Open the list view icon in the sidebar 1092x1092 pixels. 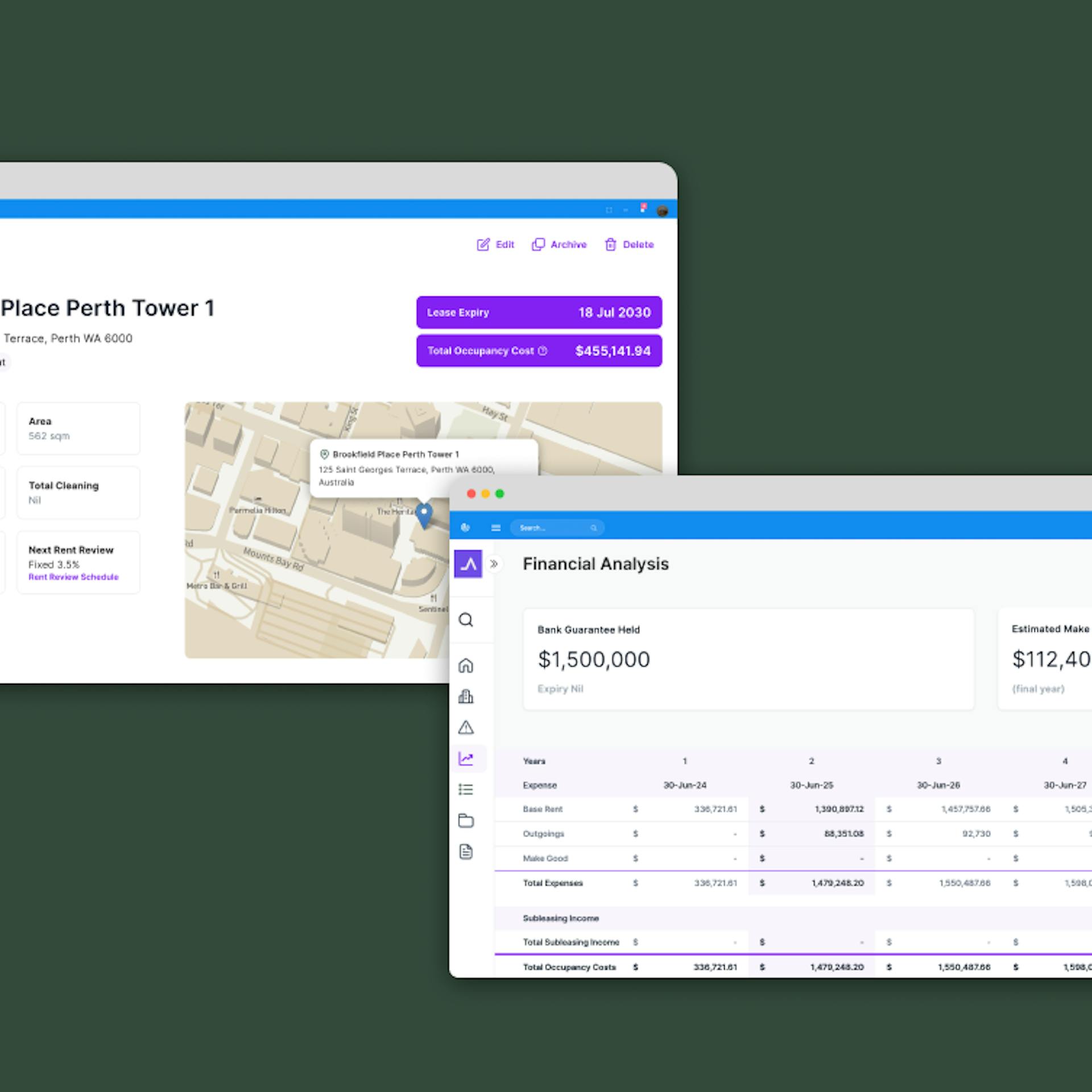466,789
